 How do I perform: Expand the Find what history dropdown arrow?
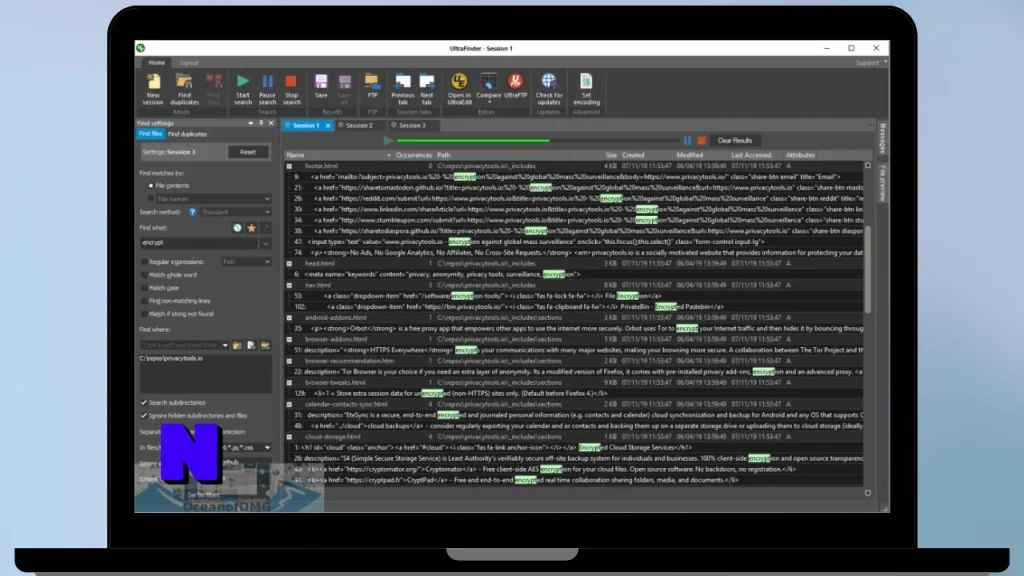(x=265, y=243)
